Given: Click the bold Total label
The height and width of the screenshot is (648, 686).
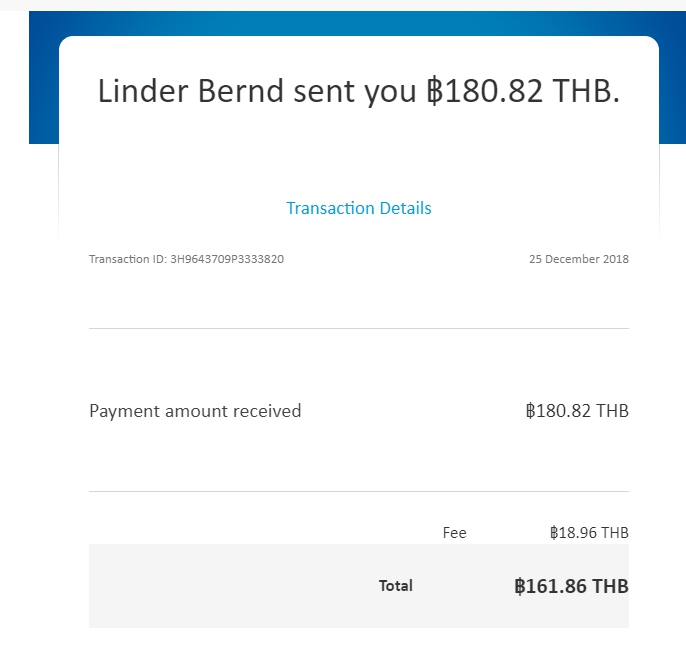Looking at the screenshot, I should tap(395, 586).
